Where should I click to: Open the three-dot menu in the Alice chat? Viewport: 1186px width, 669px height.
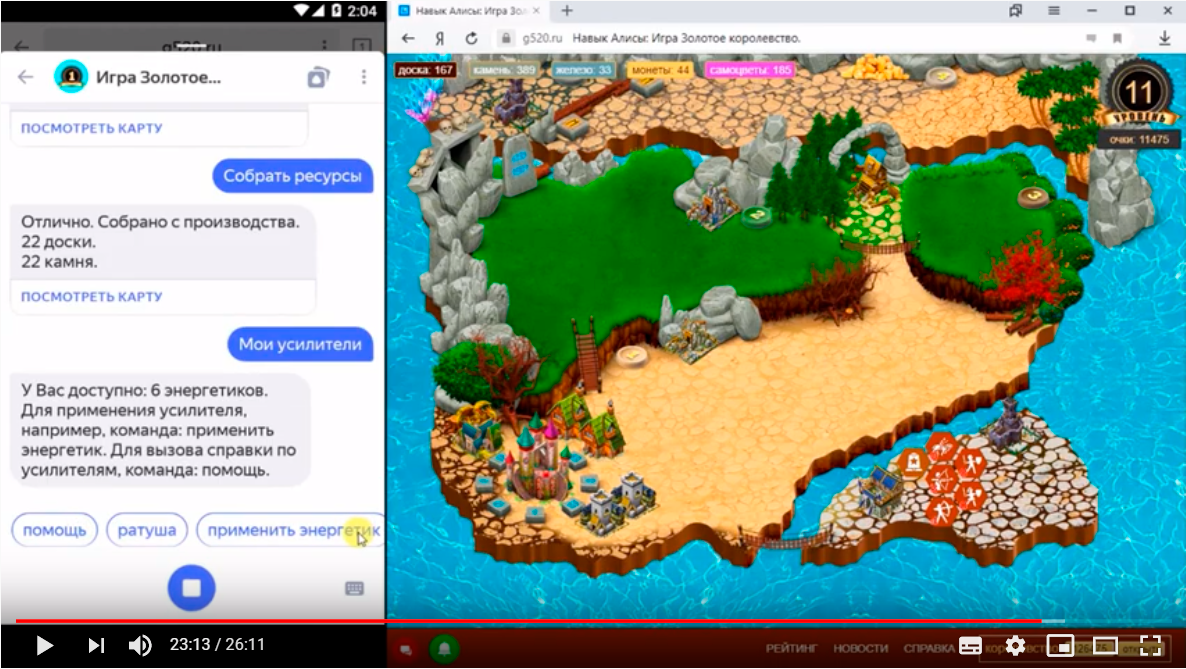click(364, 76)
